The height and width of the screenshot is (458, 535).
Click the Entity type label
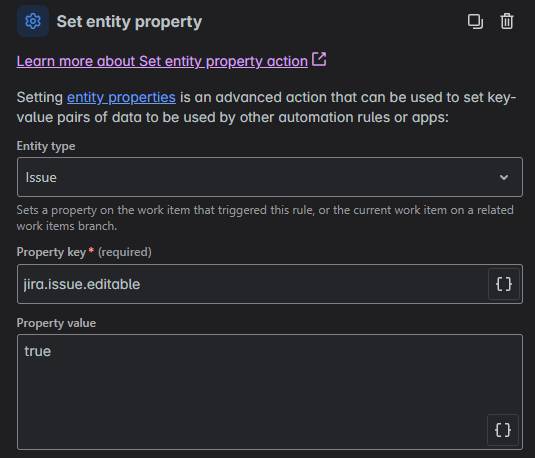tap(46, 146)
